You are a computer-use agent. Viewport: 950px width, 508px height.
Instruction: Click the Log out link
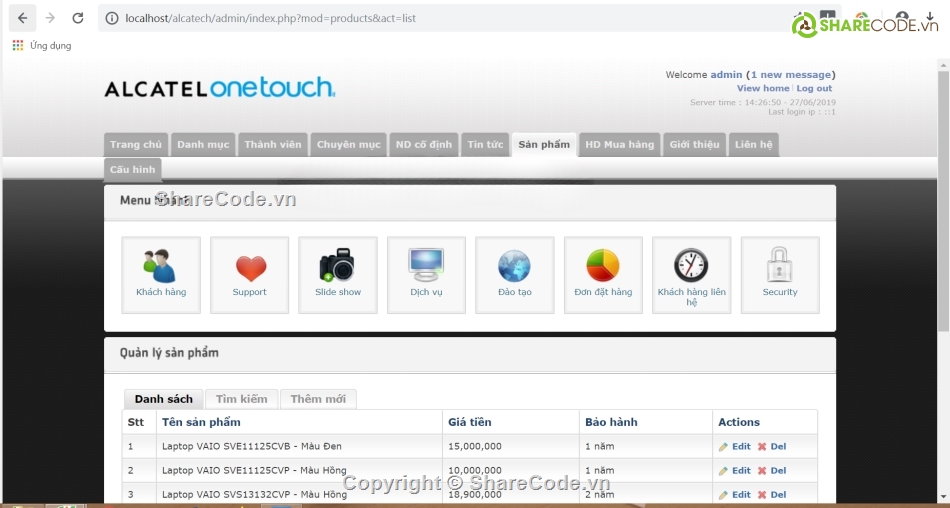814,88
